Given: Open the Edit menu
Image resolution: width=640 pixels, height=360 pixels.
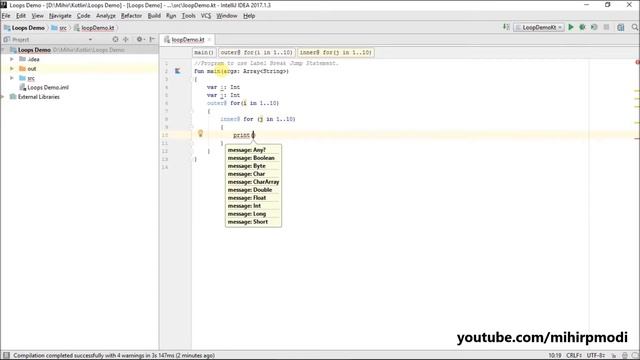Looking at the screenshot, I should (x=21, y=16).
